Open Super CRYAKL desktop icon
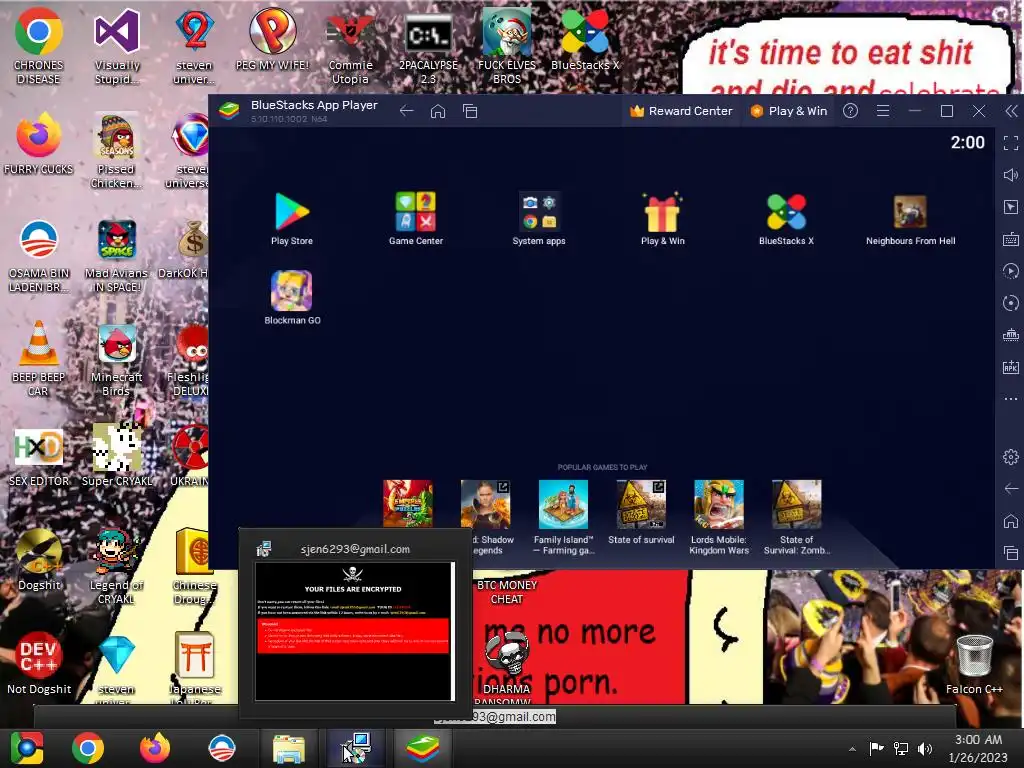Screen dimensions: 1024x768 tap(116, 455)
